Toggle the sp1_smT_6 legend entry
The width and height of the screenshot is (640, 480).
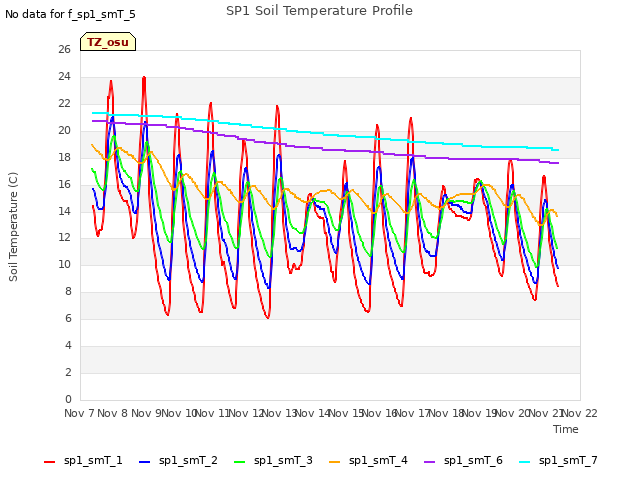[x=463, y=461]
